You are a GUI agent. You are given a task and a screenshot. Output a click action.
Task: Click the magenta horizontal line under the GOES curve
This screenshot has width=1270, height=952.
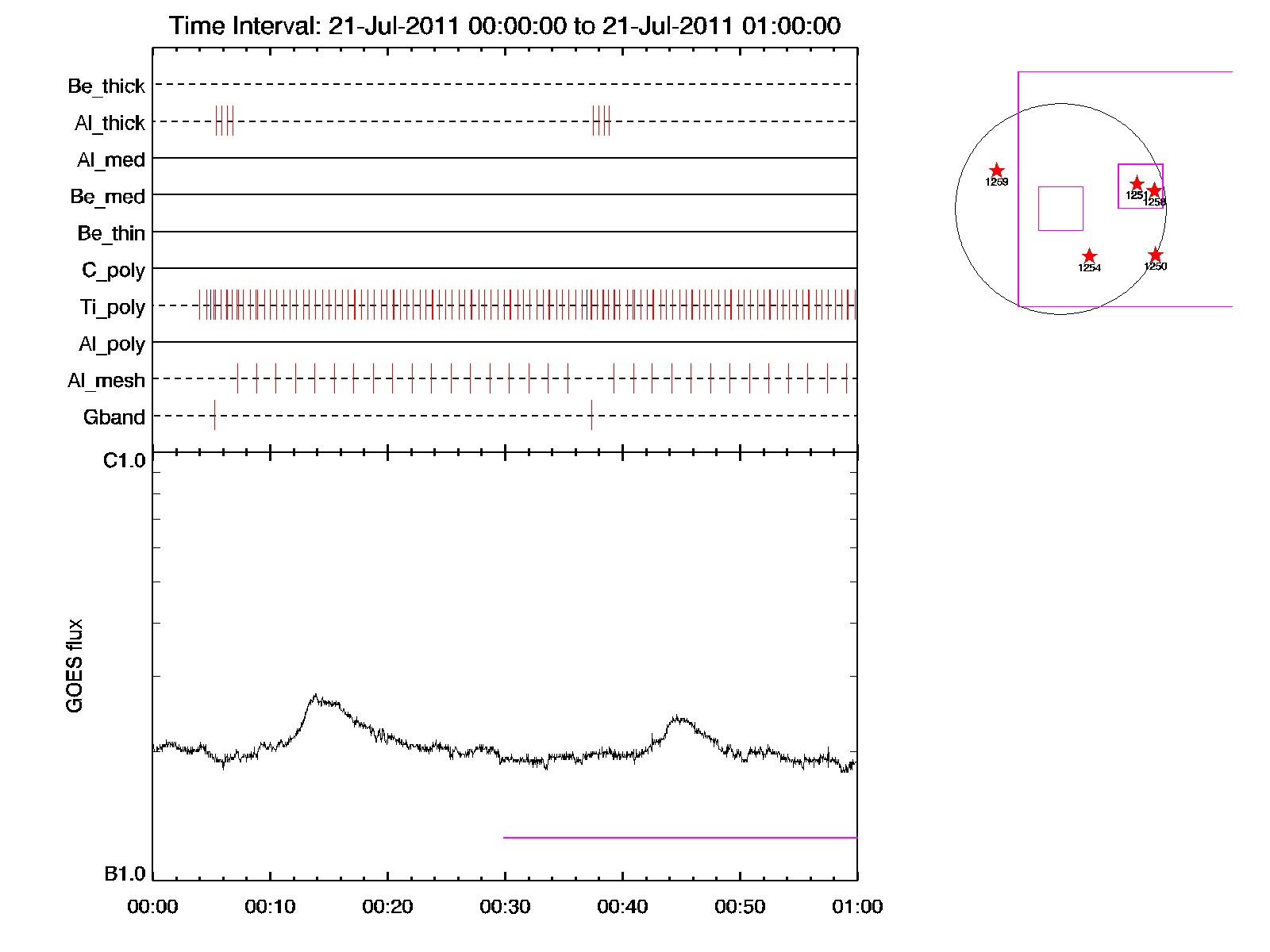pyautogui.click(x=679, y=837)
